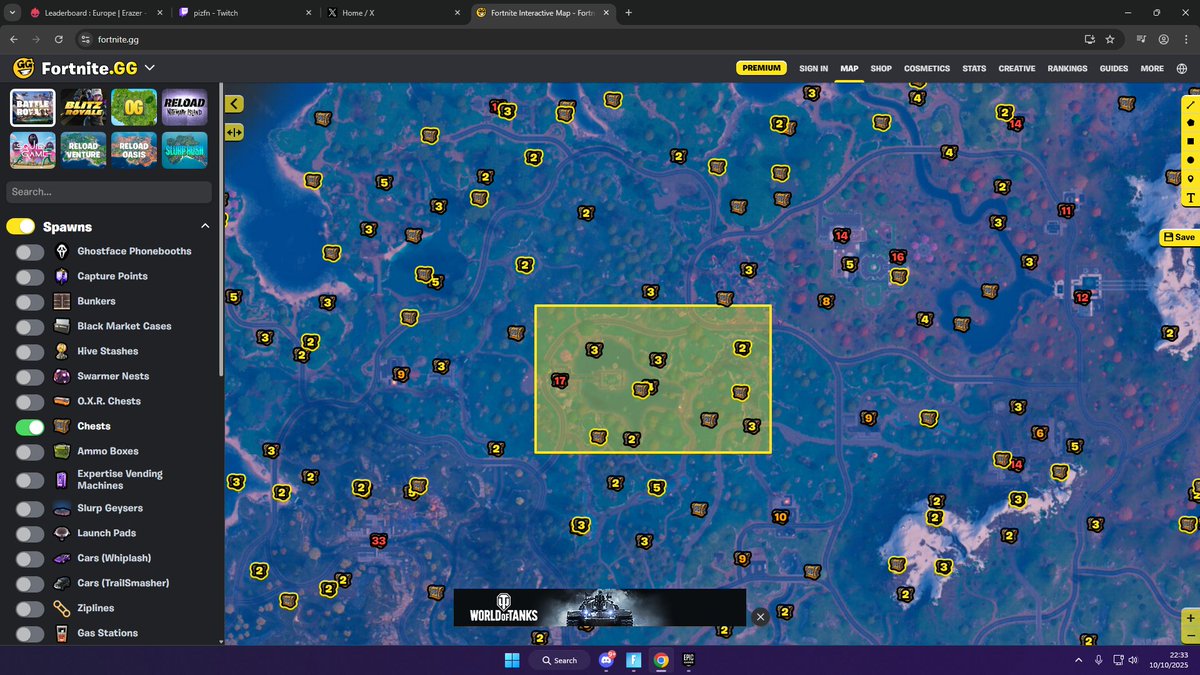The width and height of the screenshot is (1200, 675).
Task: Select the map pin marker tool
Action: (x=1190, y=179)
